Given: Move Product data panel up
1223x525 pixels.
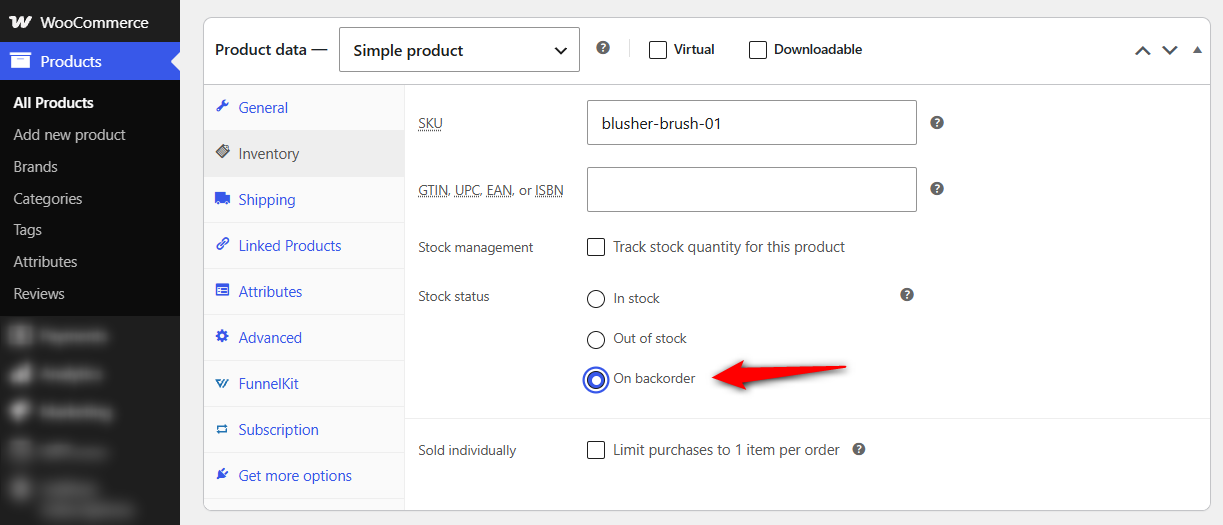Looking at the screenshot, I should click(x=1143, y=50).
